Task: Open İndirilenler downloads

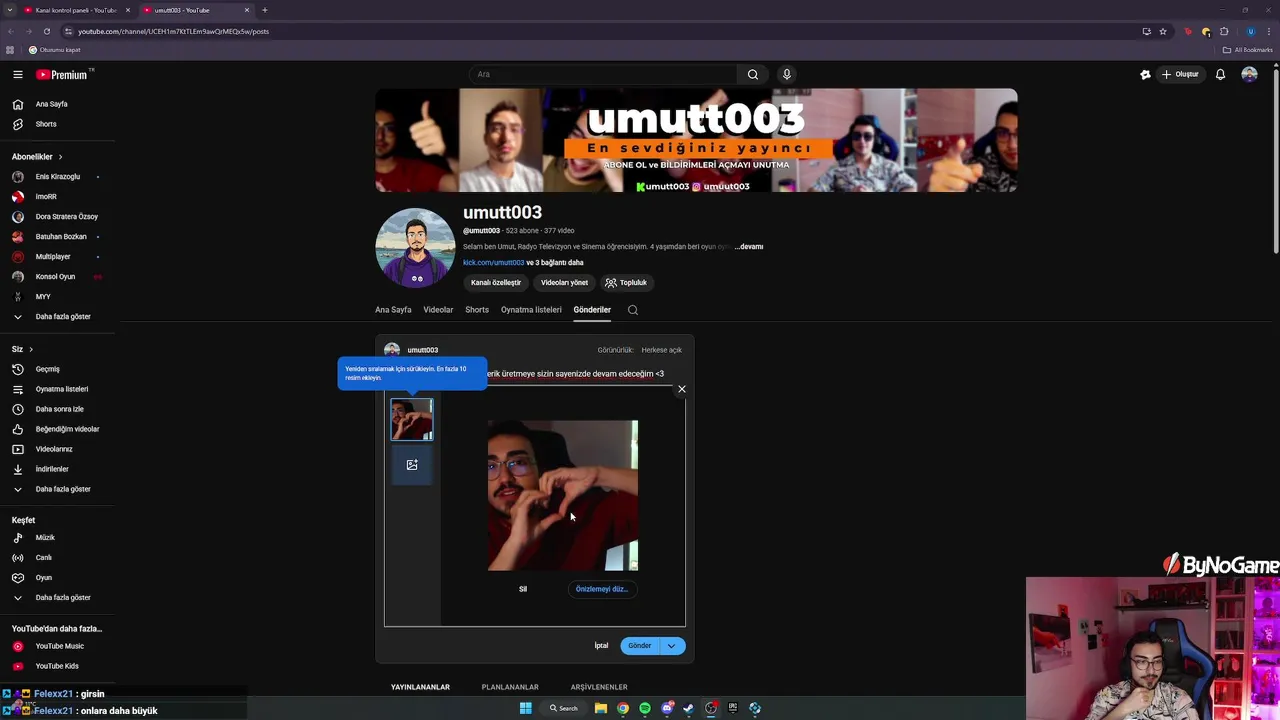Action: pos(52,469)
